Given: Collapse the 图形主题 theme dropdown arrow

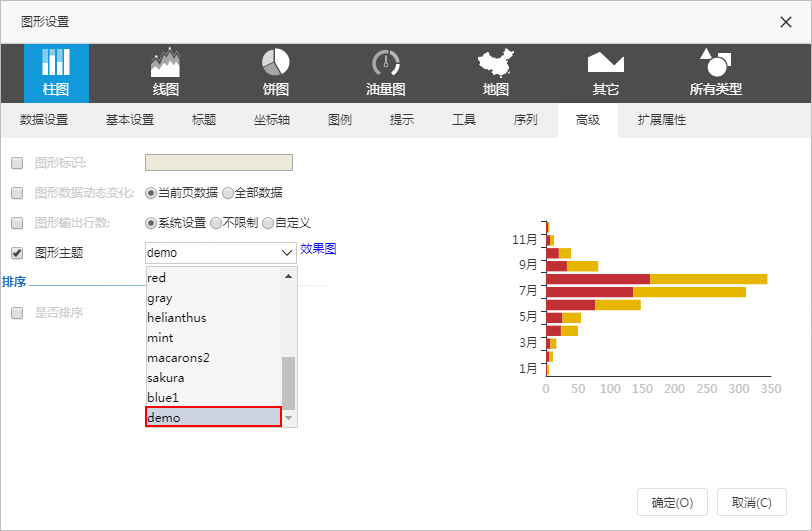Looking at the screenshot, I should pyautogui.click(x=287, y=253).
